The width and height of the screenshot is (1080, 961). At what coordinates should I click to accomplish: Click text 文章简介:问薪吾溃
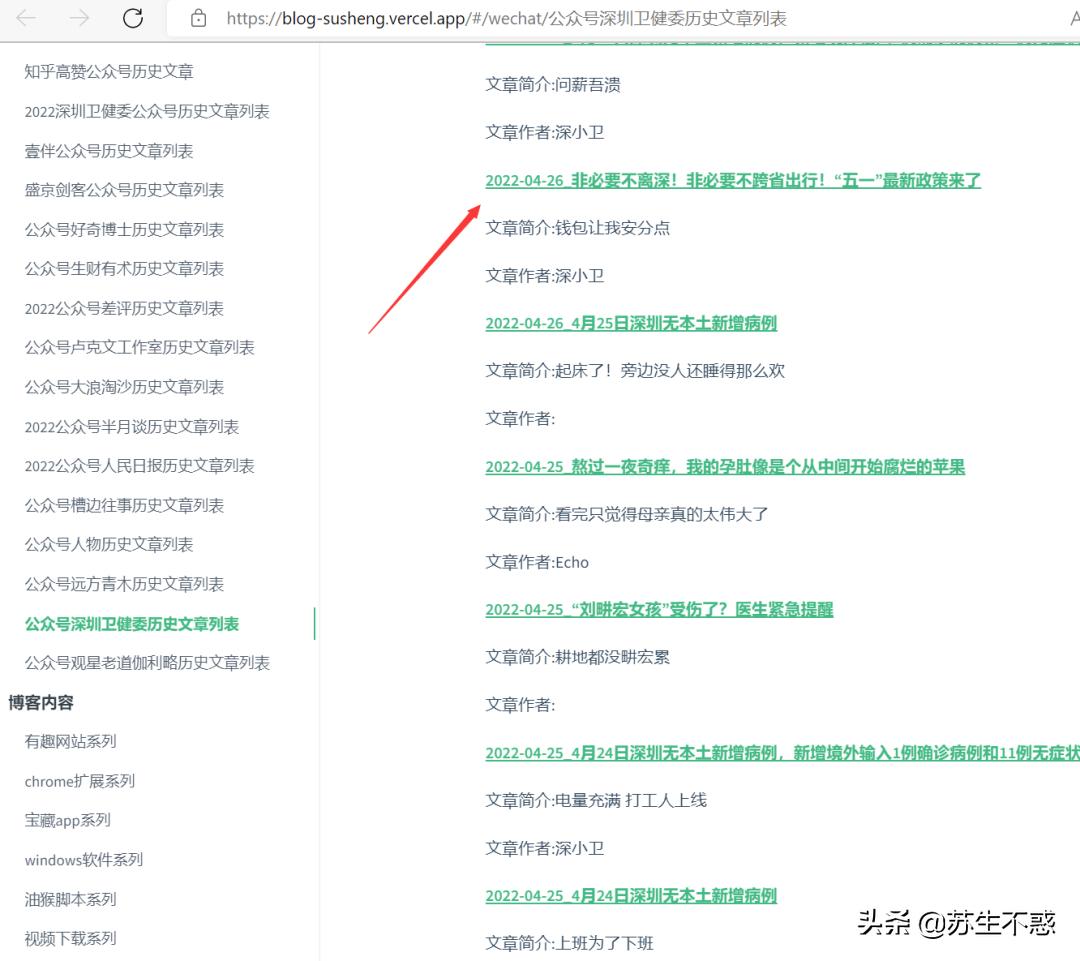tap(553, 85)
